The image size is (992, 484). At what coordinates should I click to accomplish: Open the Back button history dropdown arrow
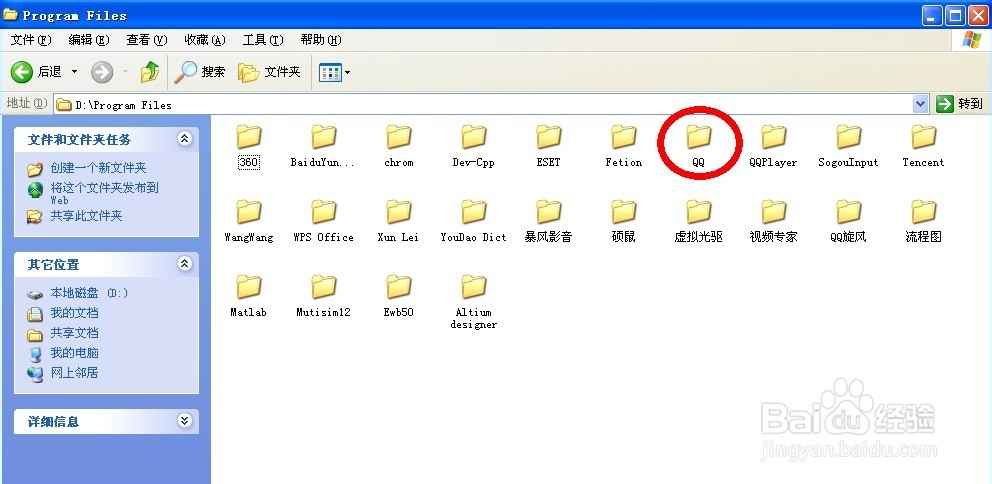click(74, 72)
